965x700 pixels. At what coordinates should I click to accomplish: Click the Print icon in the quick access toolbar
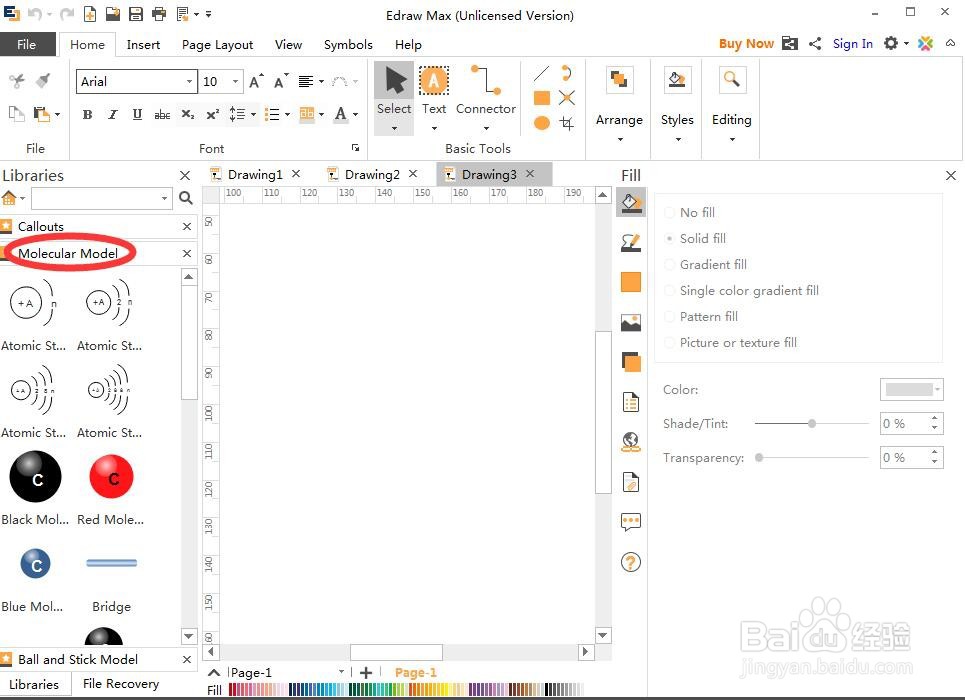click(159, 14)
